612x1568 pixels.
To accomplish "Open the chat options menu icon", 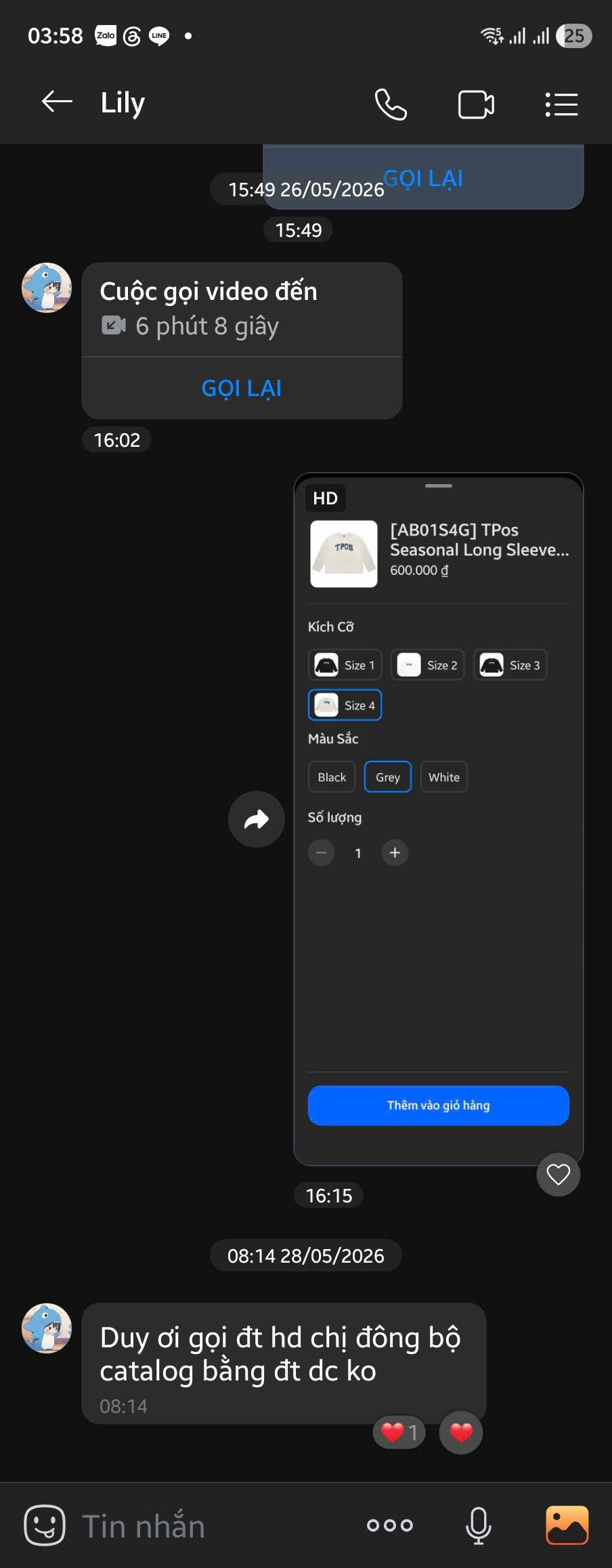I will [x=561, y=104].
